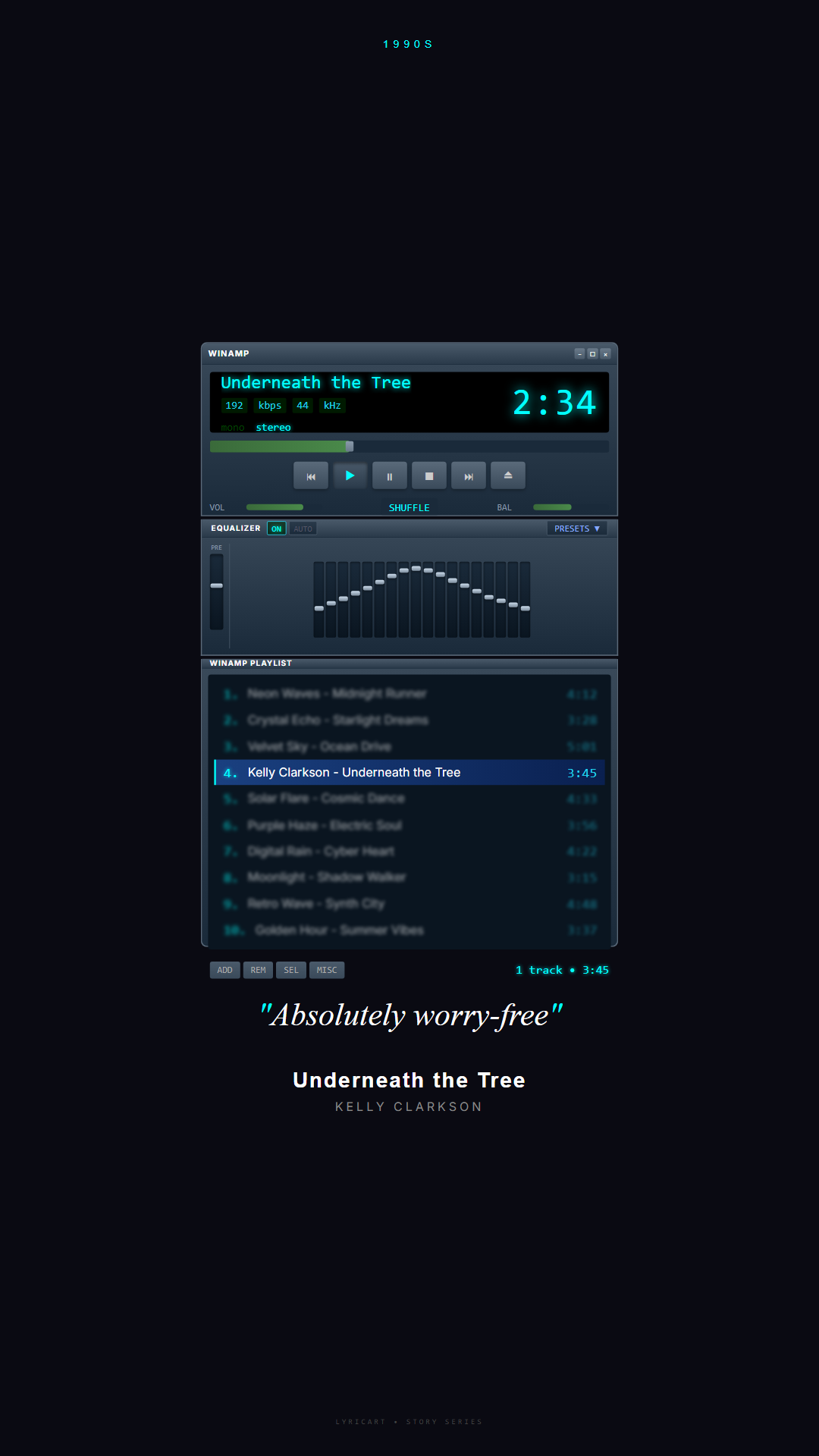Select Golden Hour - Summer Vibes track
The width and height of the screenshot is (819, 1456).
click(x=409, y=930)
